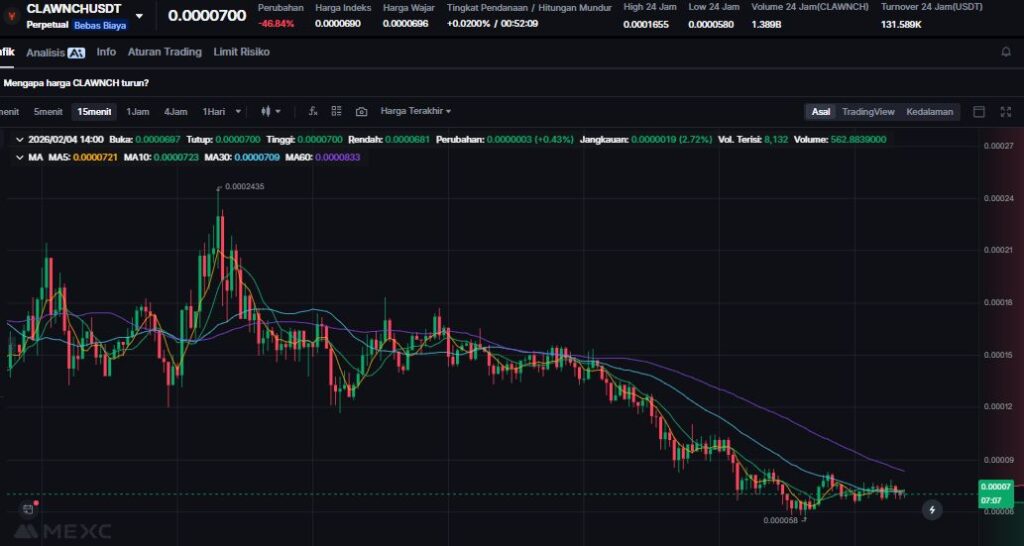
Task: Collapse the MA indicator legend row
Action: [x=20, y=157]
